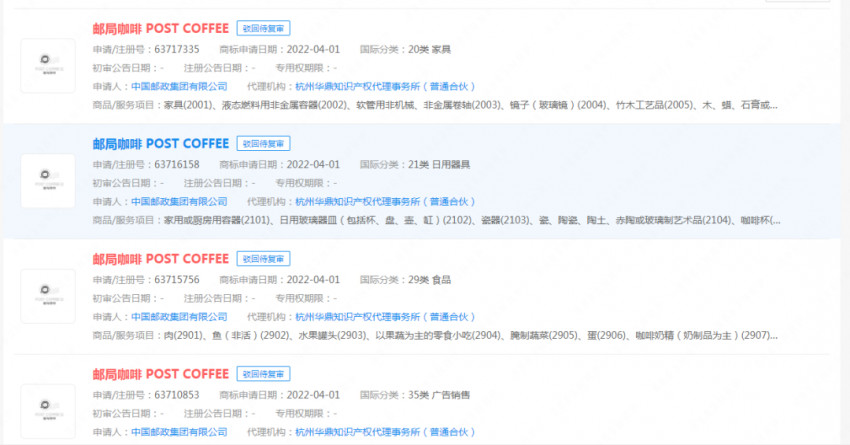Click status badge 驳回待复审 for 63717335

[x=263, y=28]
